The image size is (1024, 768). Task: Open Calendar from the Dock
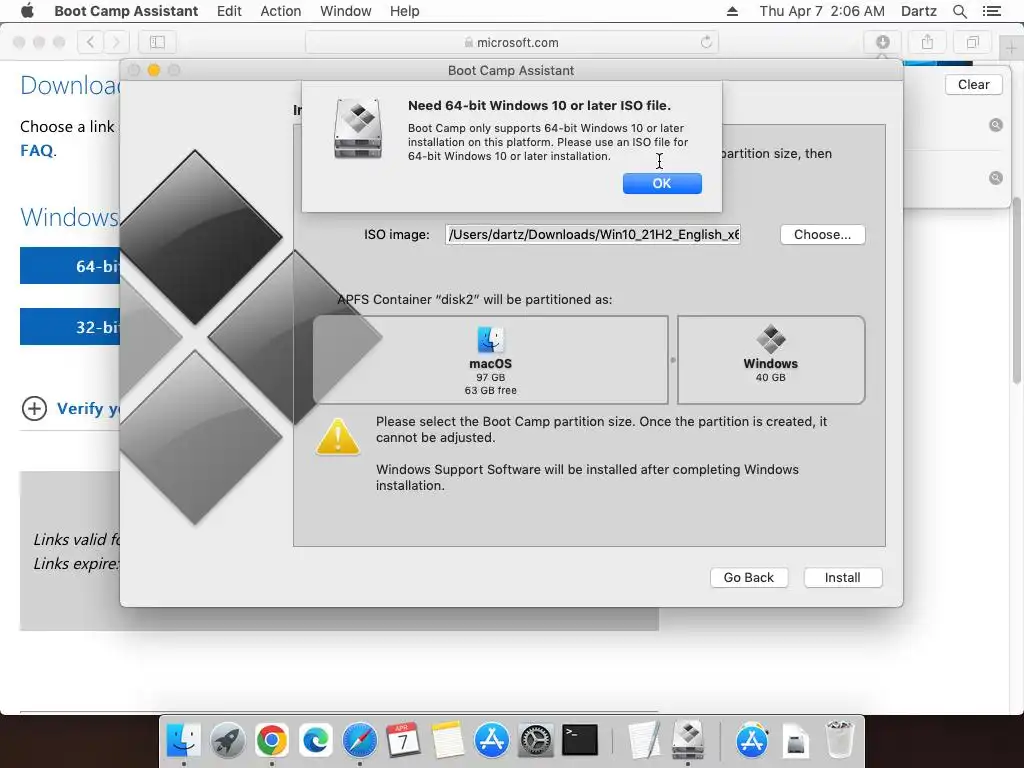point(404,741)
